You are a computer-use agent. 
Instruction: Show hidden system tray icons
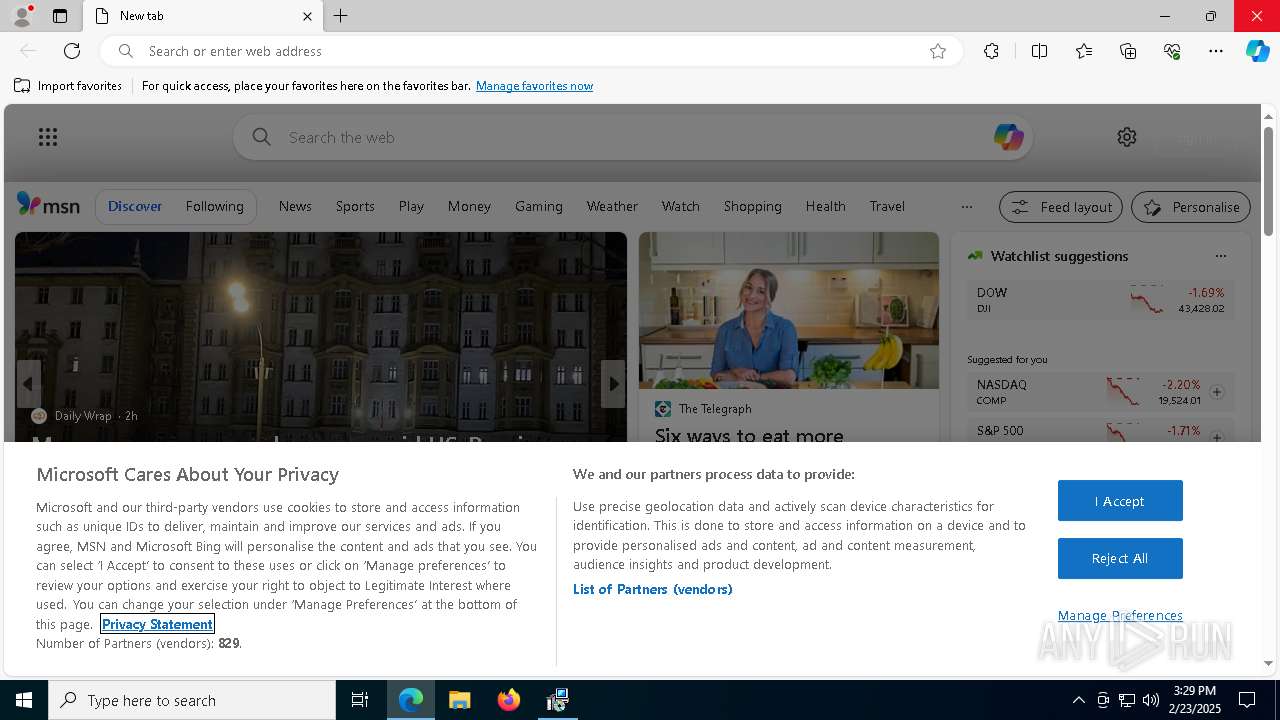(x=1078, y=700)
